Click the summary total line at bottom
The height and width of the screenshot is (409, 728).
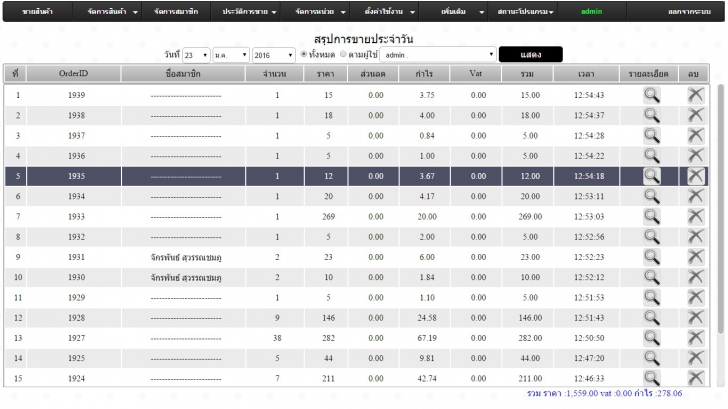click(x=604, y=393)
